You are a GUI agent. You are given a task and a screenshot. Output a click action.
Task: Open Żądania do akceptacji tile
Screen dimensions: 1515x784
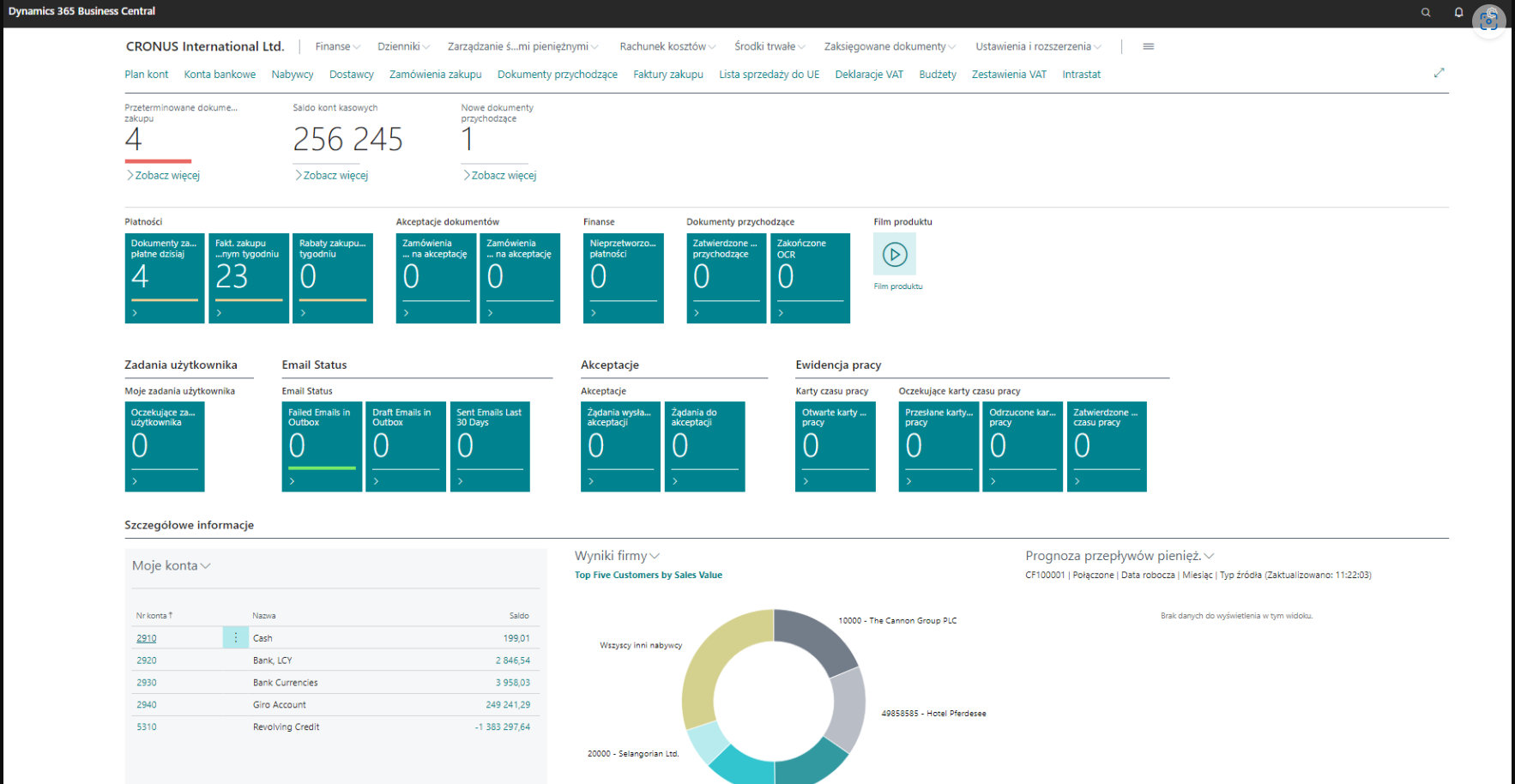pyautogui.click(x=705, y=447)
